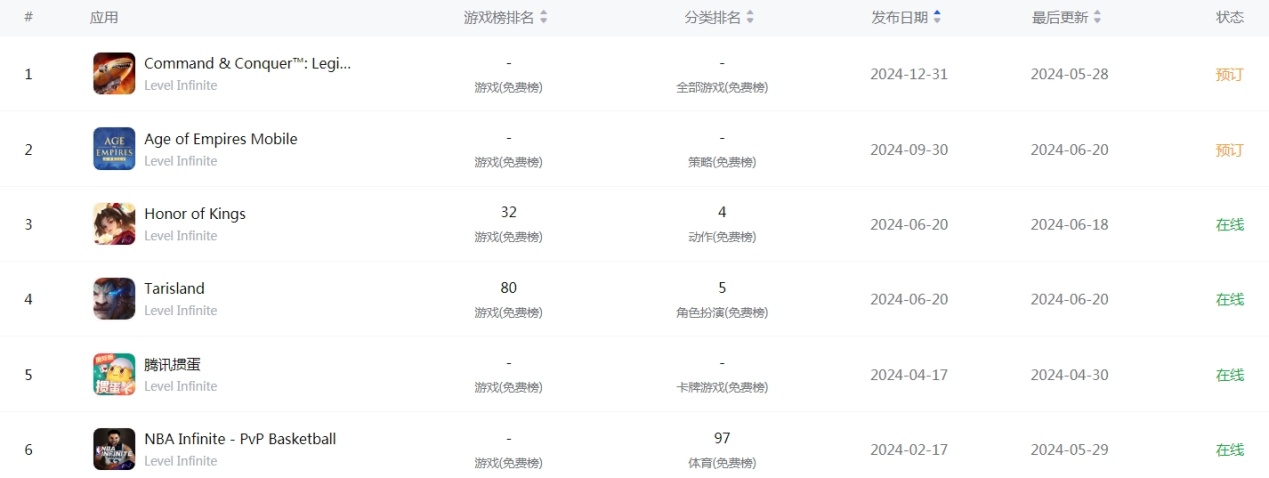Select the Tarisland app icon
The width and height of the screenshot is (1269, 478).
(114, 299)
